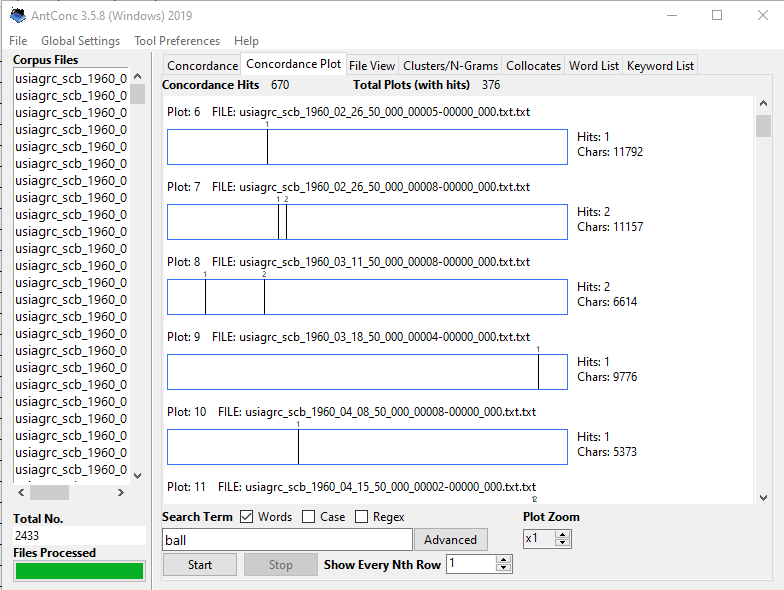This screenshot has width=784, height=590.
Task: Increase Show Every Nth Row value
Action: [503, 559]
